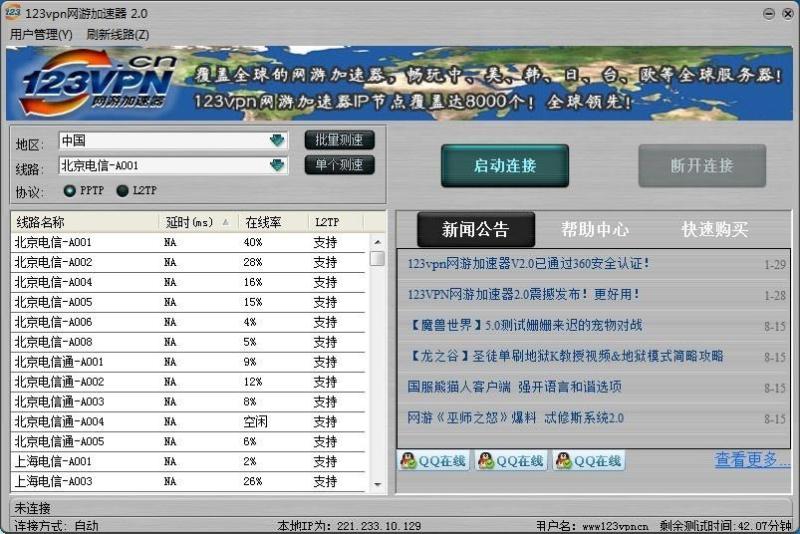The image size is (800, 534).
Task: Click the route list scrollbar thumb
Action: 377,259
